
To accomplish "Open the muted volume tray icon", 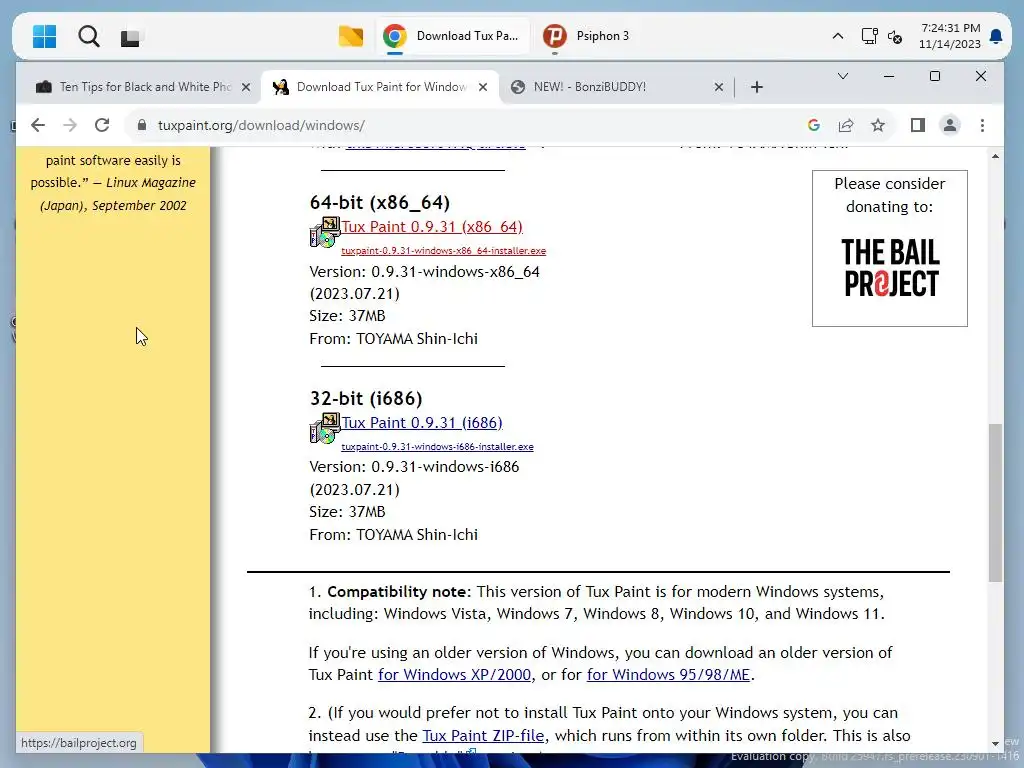I will (x=895, y=37).
